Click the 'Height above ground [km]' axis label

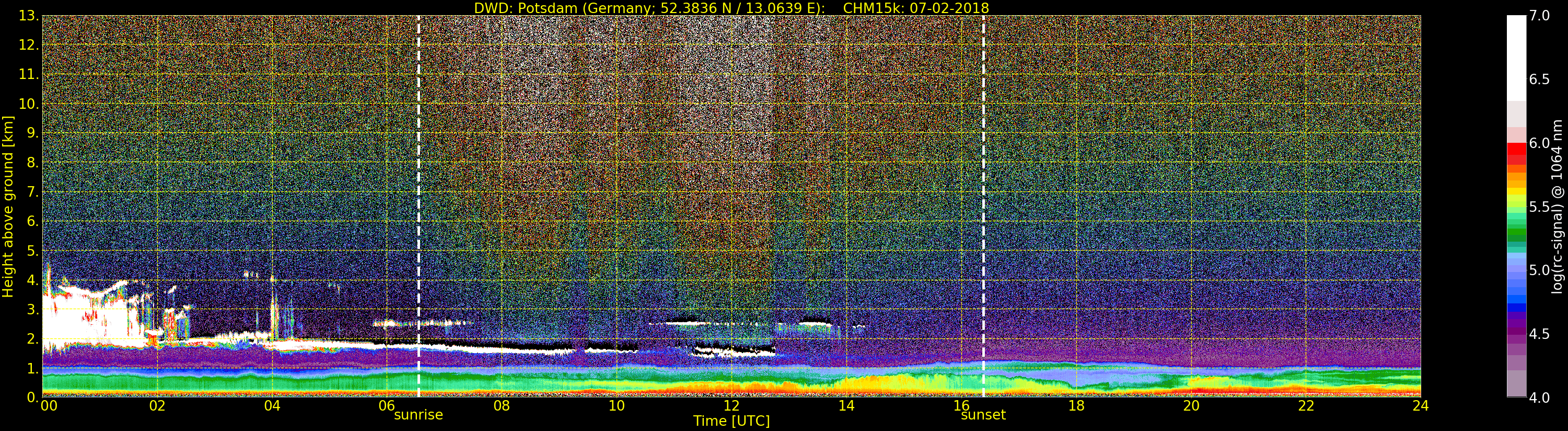click(8, 206)
